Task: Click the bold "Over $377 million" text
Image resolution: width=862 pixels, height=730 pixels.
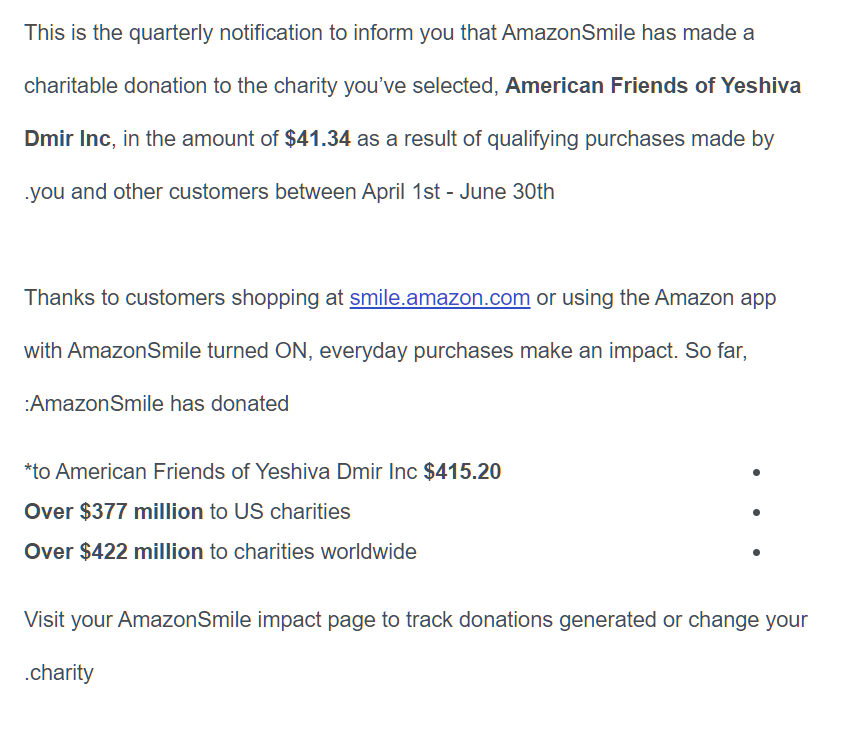Action: [113, 512]
